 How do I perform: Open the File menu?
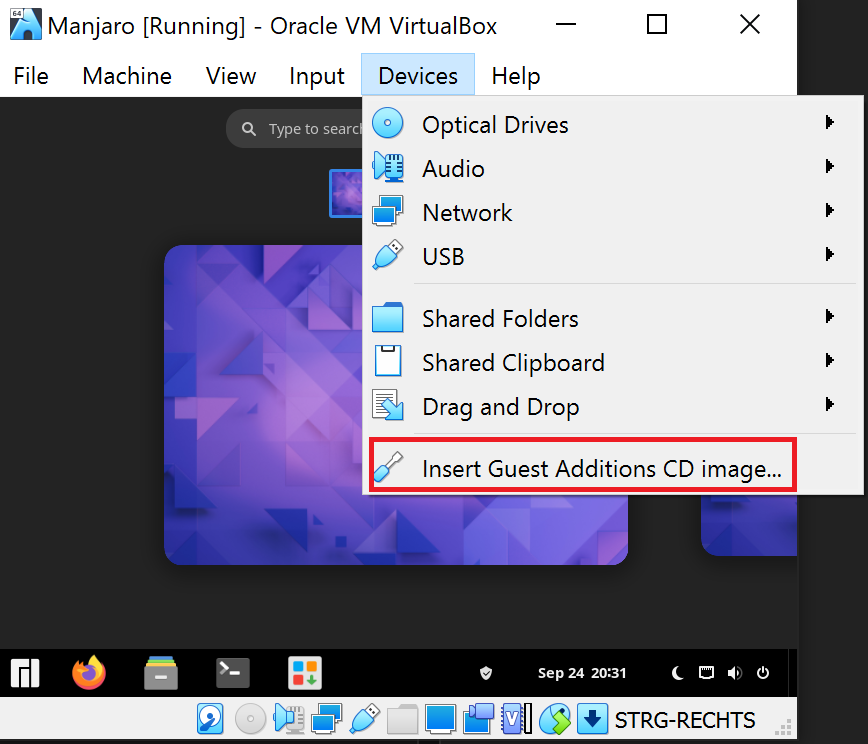click(31, 76)
